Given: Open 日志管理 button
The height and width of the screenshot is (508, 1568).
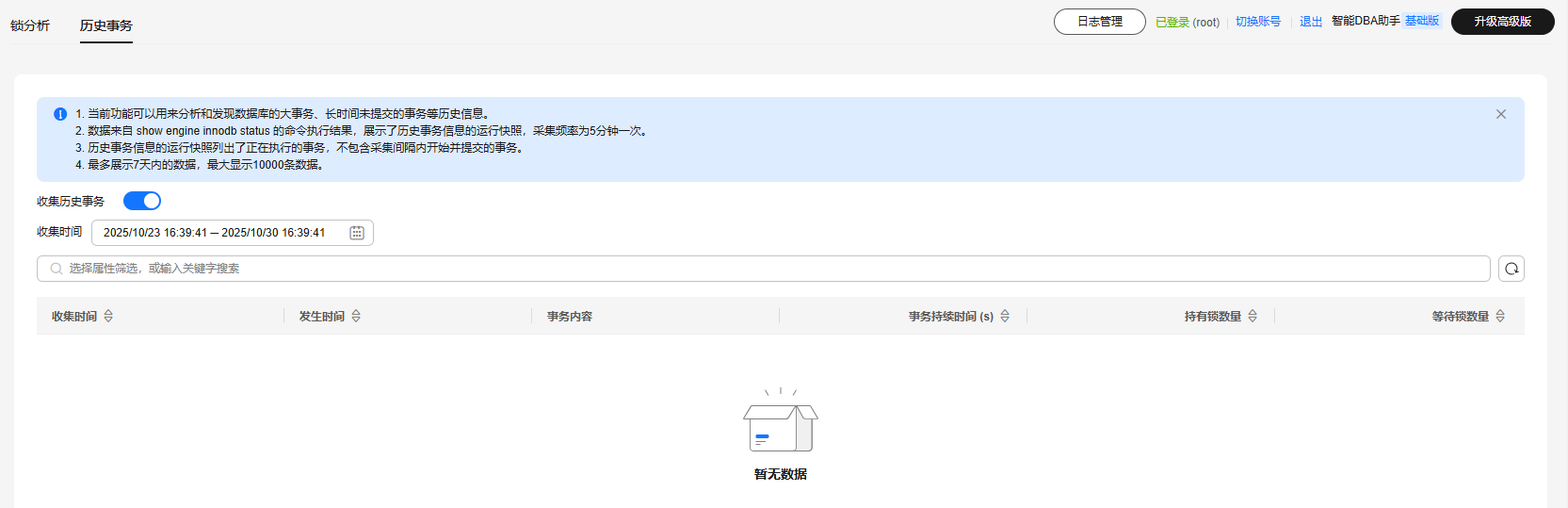Looking at the screenshot, I should (1099, 22).
